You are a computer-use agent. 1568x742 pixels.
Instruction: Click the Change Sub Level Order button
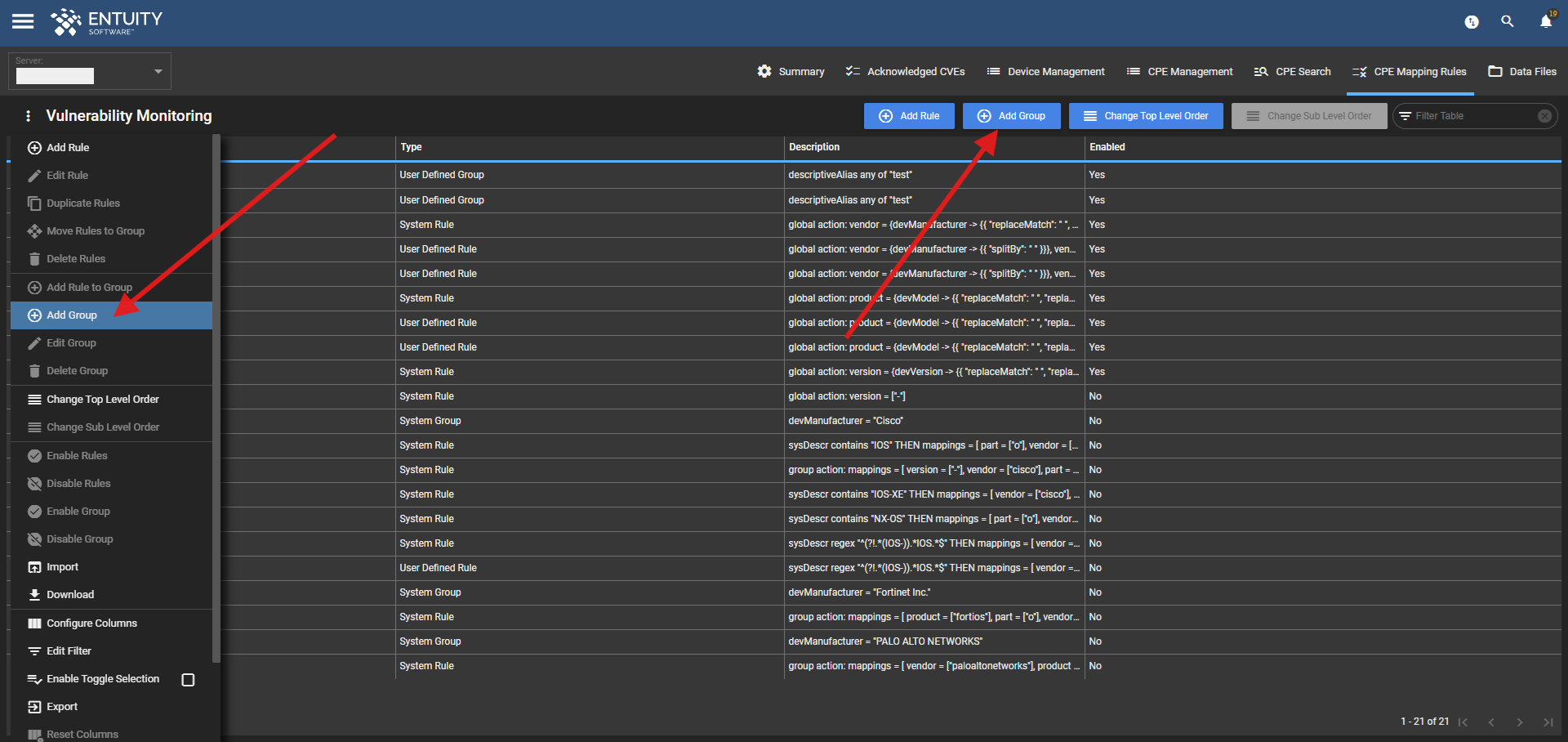point(1309,116)
